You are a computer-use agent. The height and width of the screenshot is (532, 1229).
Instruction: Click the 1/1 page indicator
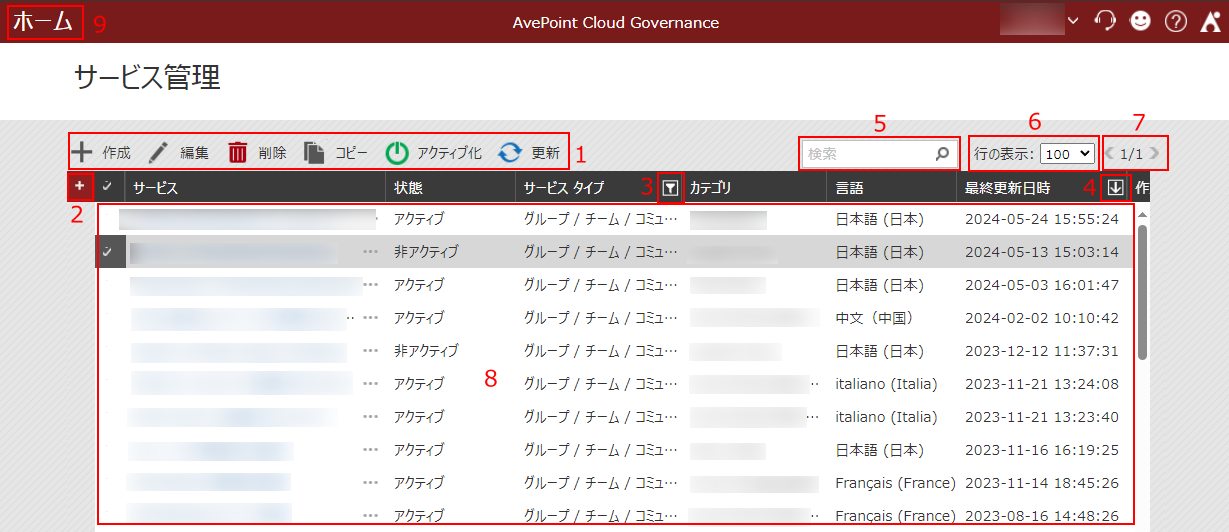click(1131, 154)
